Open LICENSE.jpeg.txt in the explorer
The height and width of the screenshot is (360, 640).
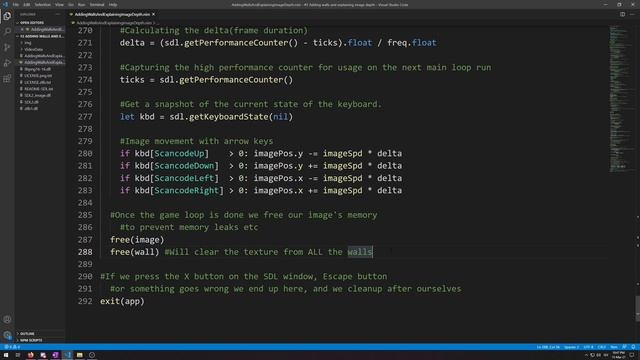tap(38, 76)
